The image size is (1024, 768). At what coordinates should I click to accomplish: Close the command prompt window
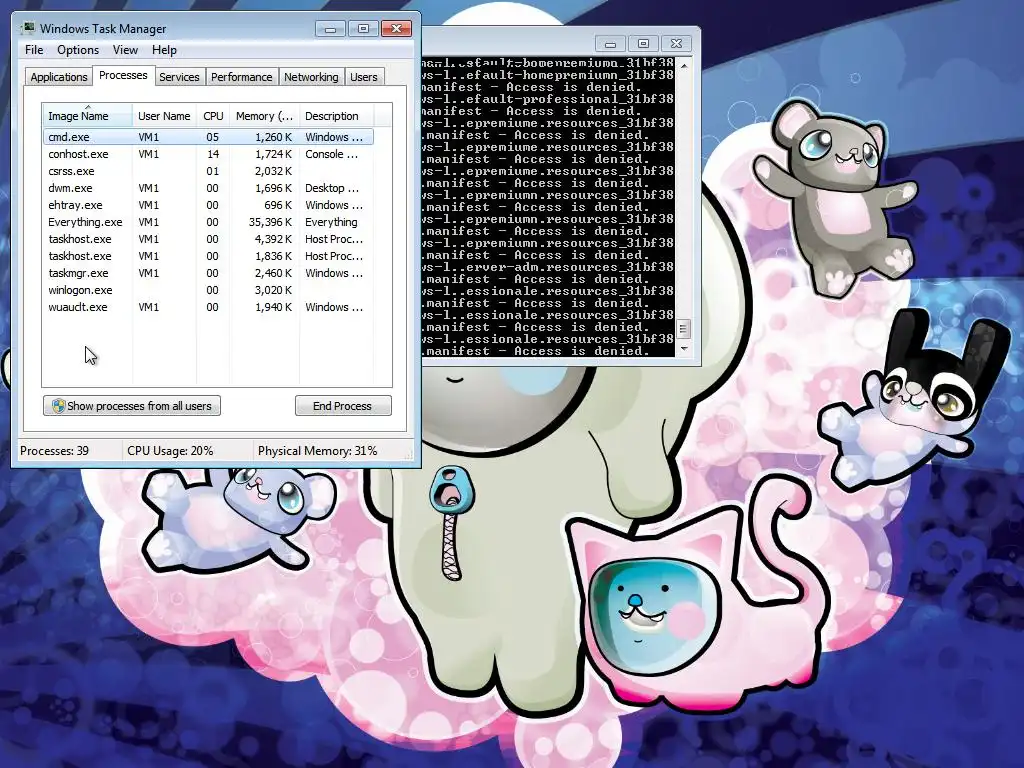point(677,44)
